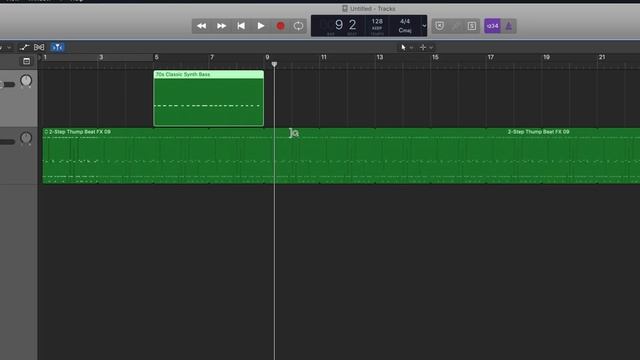Screen dimensions: 640x360
Task: Click bar 19 on the ruler
Action: tap(546, 57)
